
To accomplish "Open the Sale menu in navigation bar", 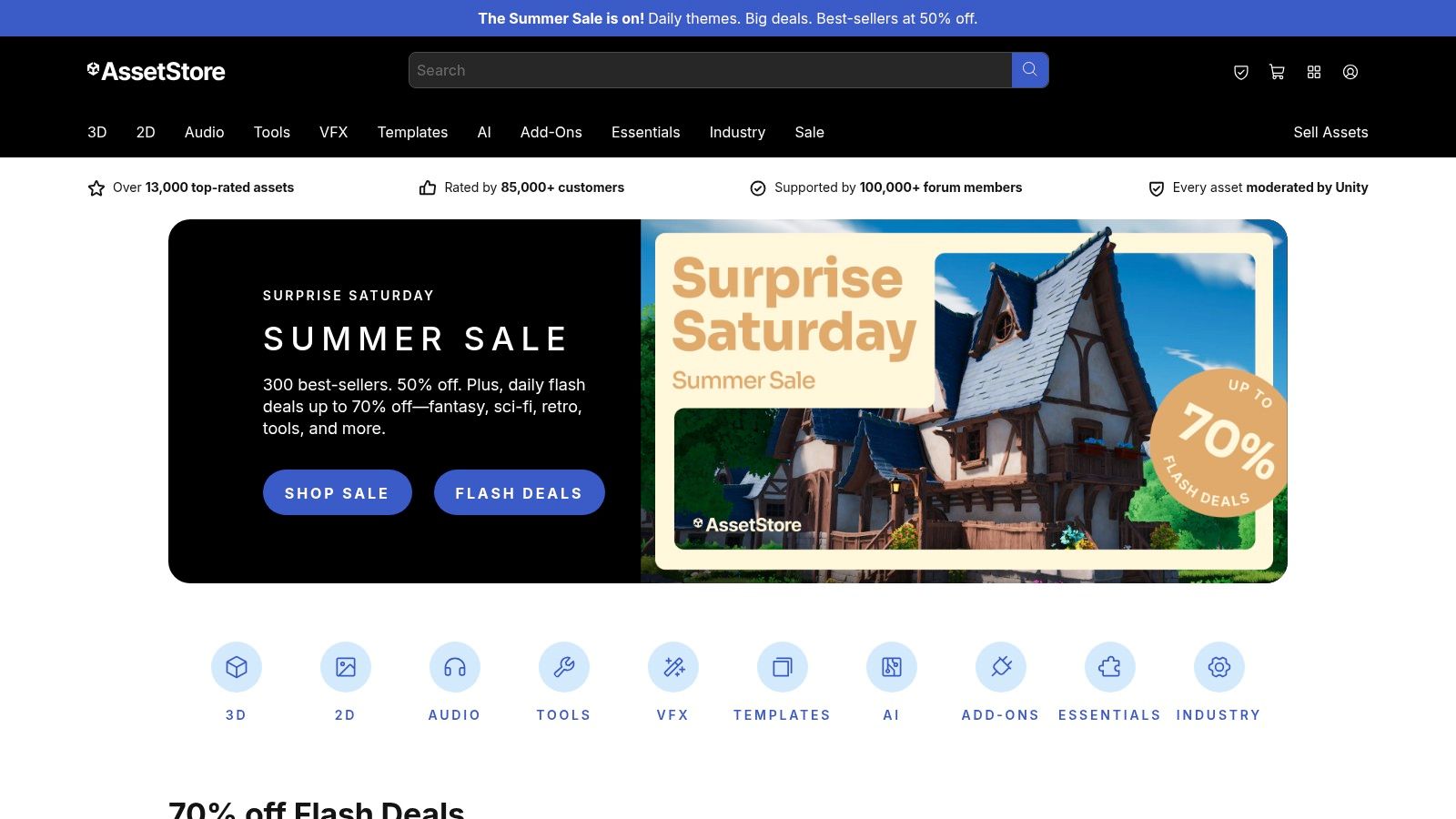I will tap(810, 132).
